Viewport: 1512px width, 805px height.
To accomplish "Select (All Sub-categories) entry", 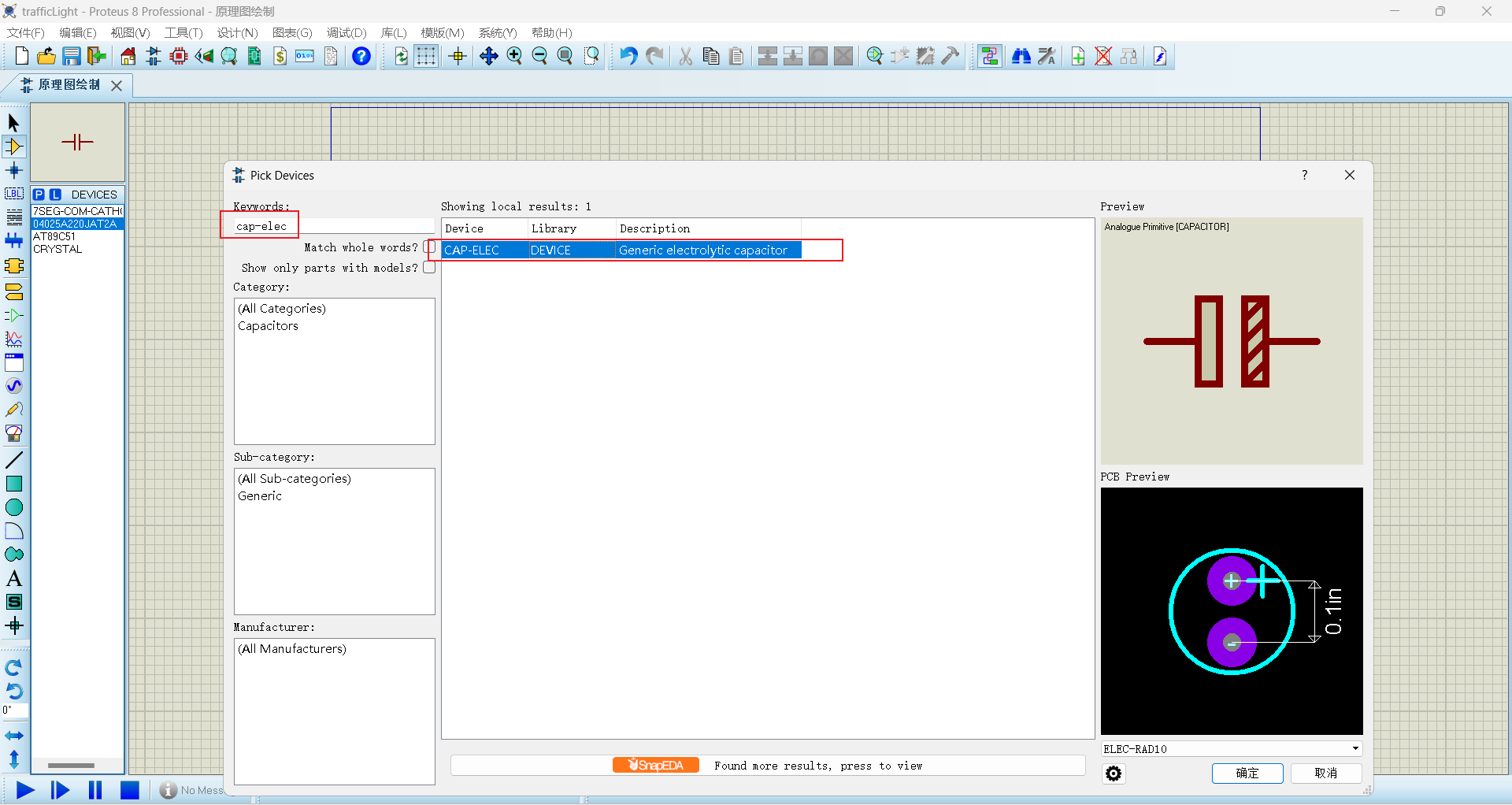I will 294,479.
